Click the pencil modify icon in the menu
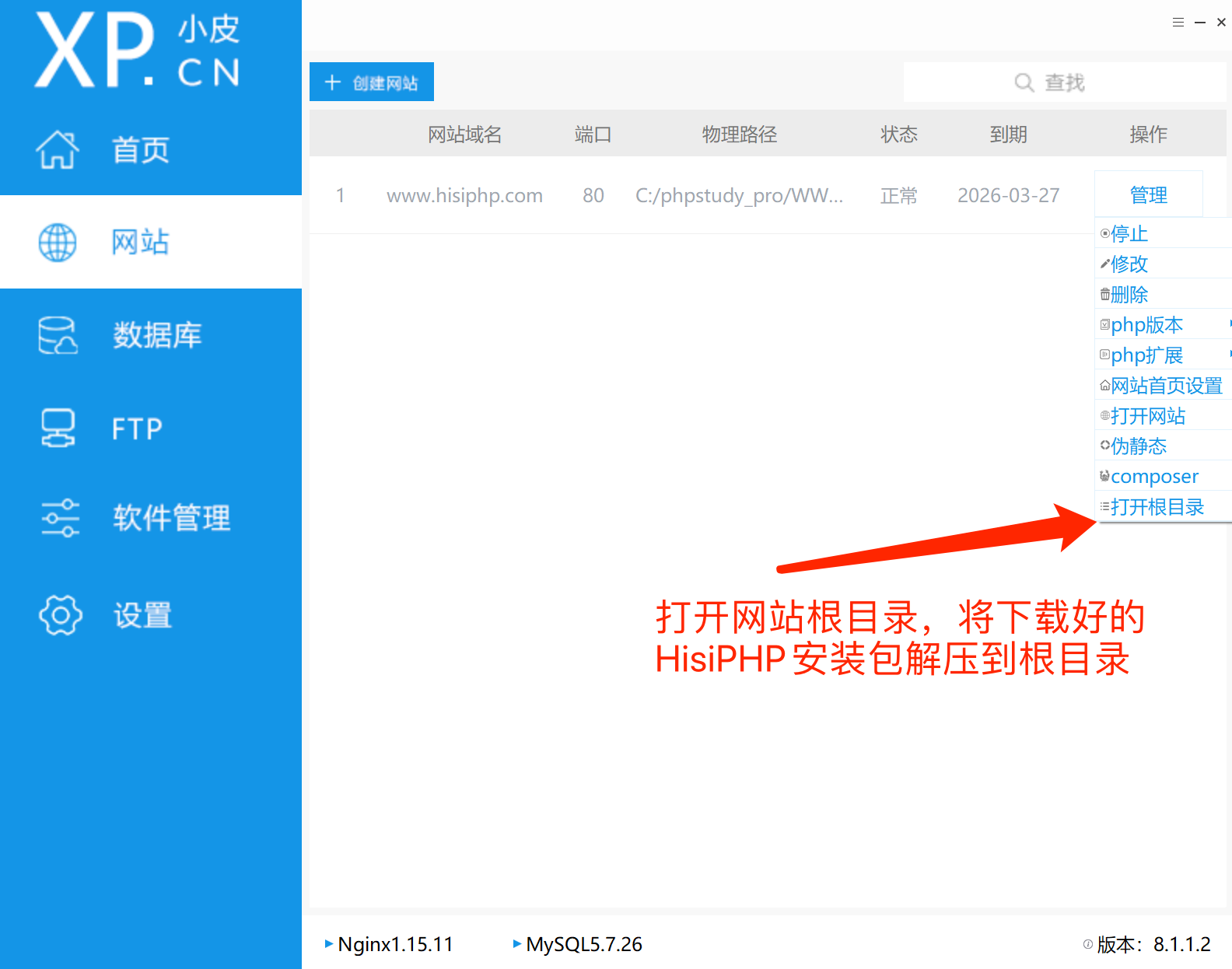This screenshot has height=969, width=1232. [1105, 264]
